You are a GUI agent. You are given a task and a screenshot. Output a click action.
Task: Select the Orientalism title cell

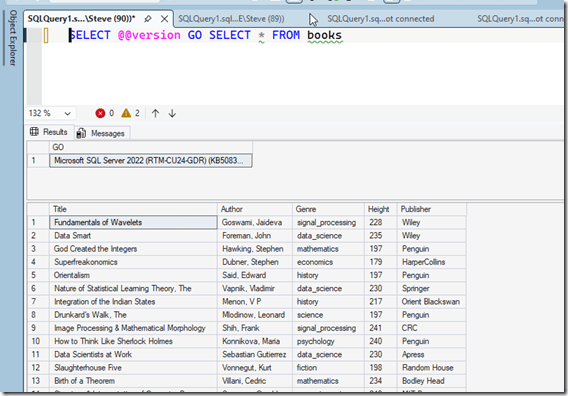pos(133,275)
